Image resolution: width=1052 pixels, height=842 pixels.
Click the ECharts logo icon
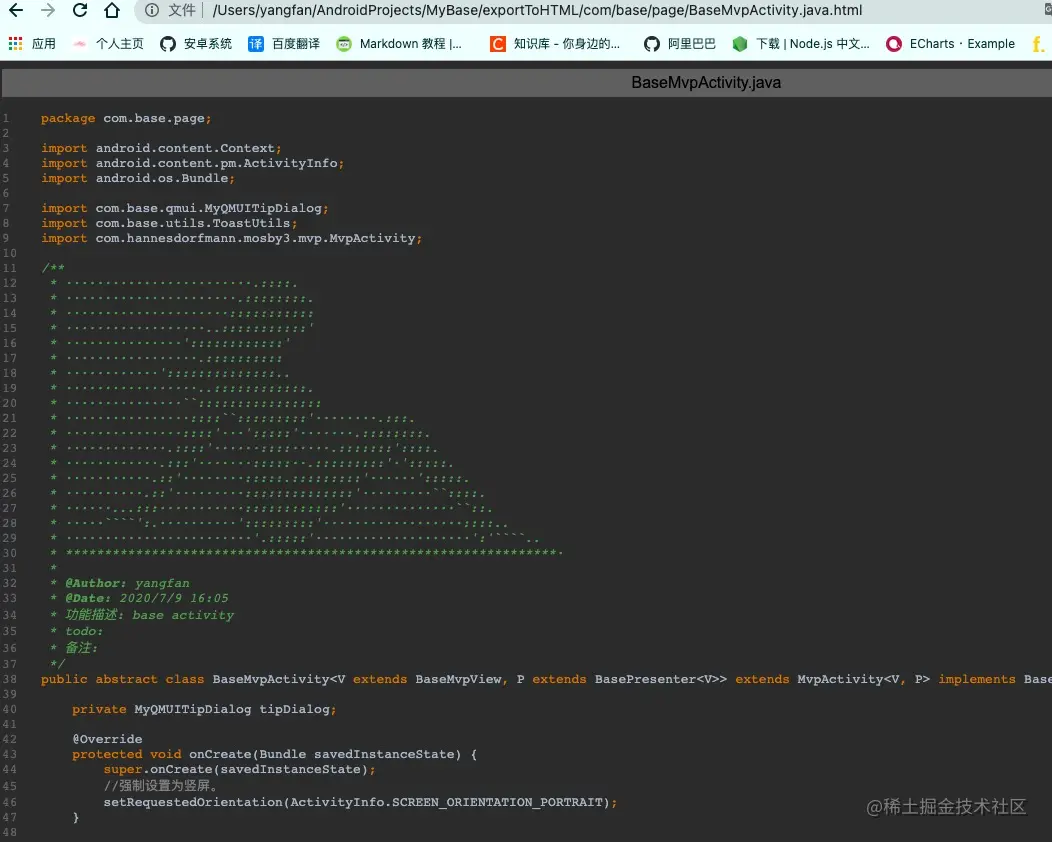(x=894, y=44)
